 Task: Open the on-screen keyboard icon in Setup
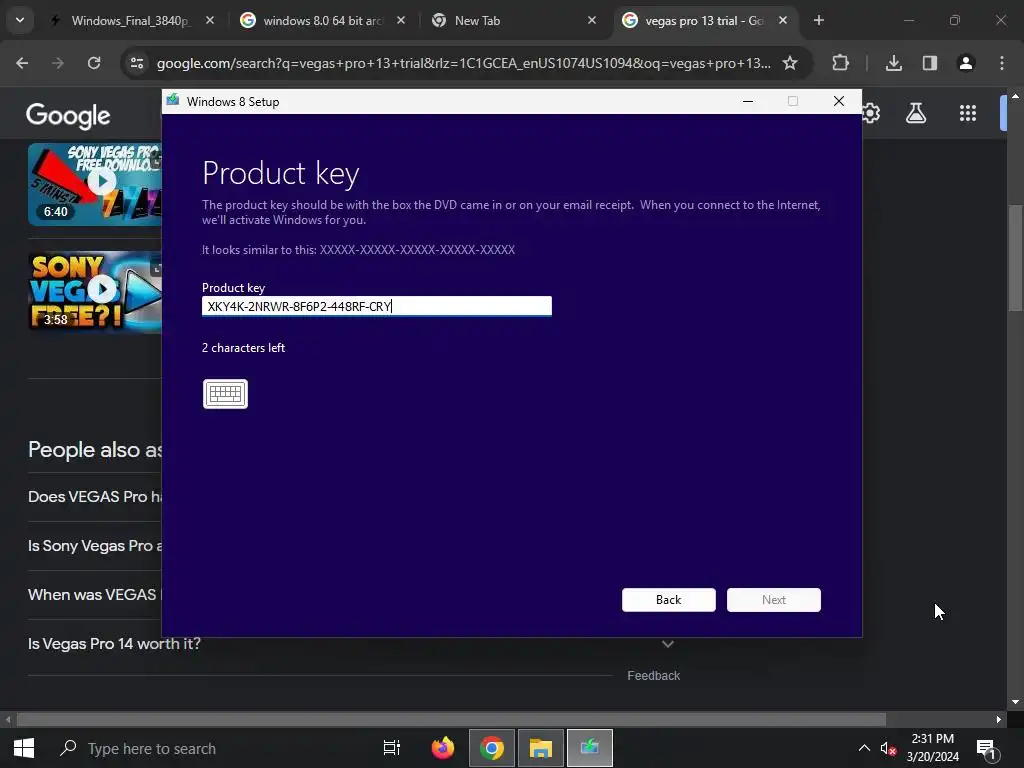[225, 394]
